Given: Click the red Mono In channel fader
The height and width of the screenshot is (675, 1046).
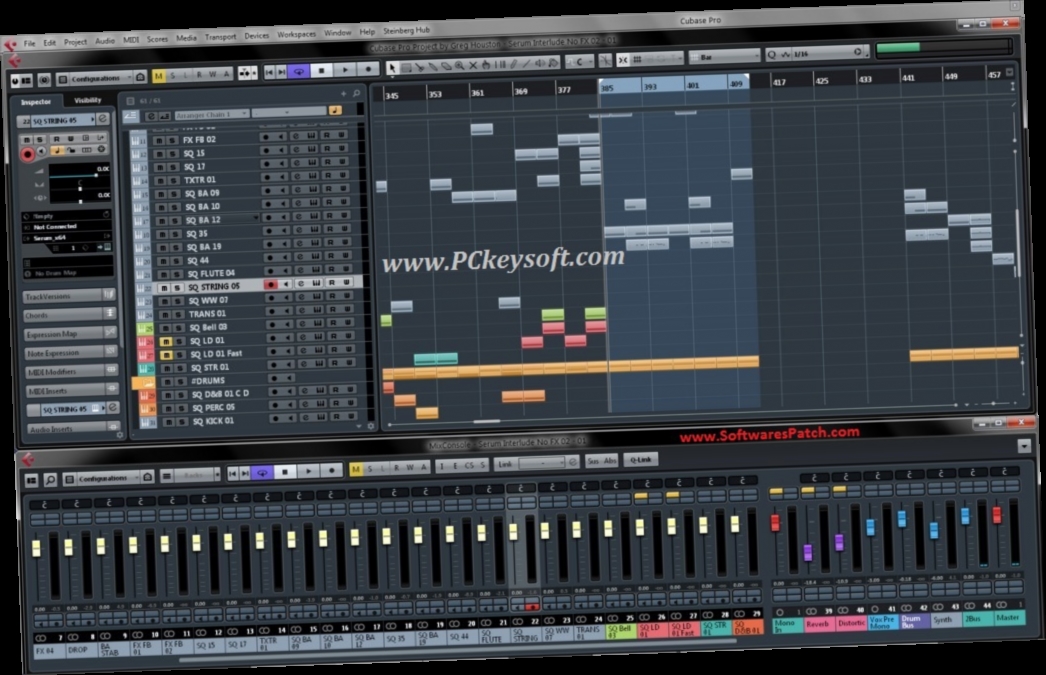Looking at the screenshot, I should pyautogui.click(x=775, y=522).
